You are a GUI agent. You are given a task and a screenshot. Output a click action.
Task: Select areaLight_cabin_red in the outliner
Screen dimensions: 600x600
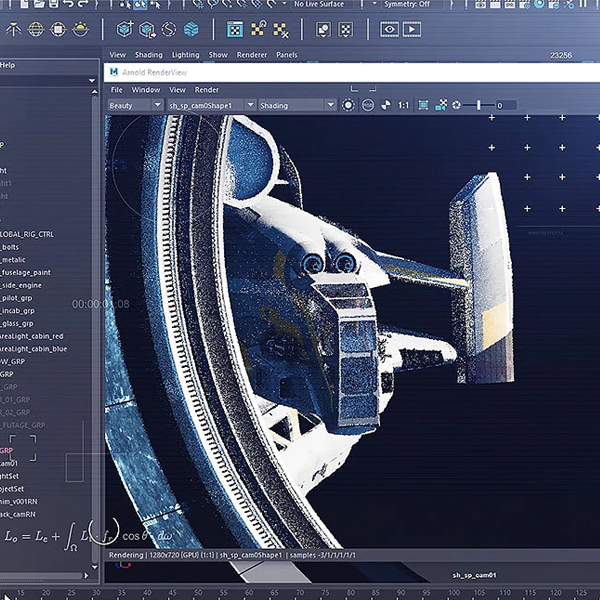point(32,337)
